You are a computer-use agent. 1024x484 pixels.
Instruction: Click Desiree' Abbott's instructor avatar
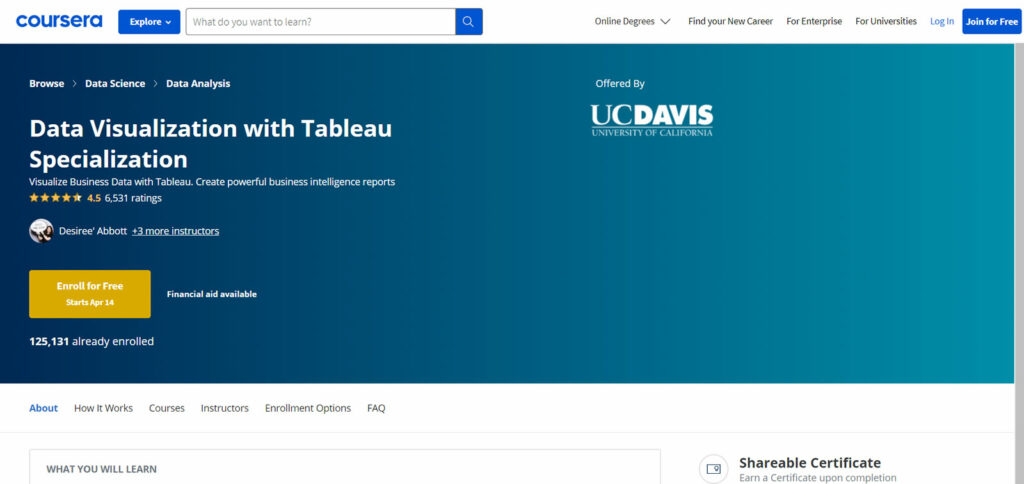click(x=41, y=231)
